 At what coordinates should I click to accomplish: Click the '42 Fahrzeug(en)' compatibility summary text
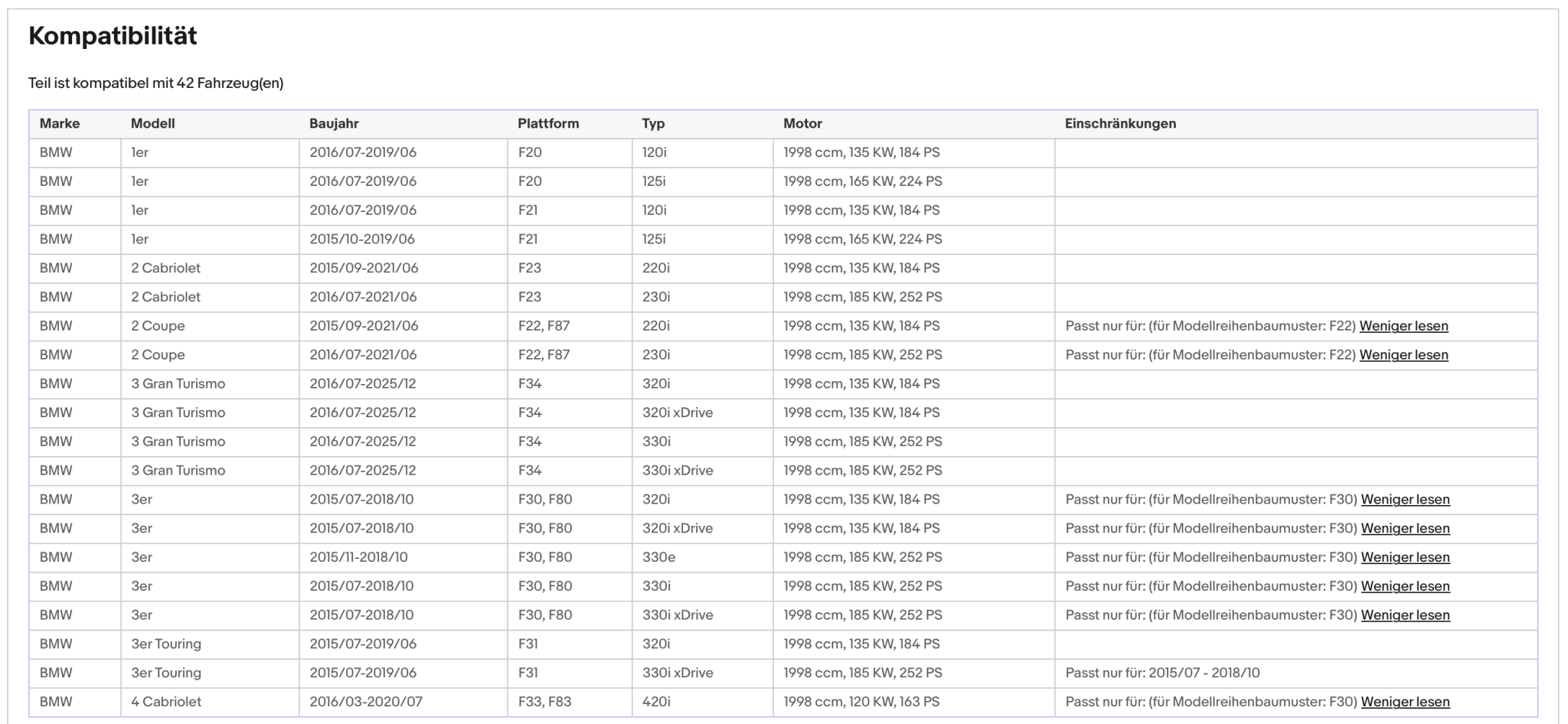point(230,83)
